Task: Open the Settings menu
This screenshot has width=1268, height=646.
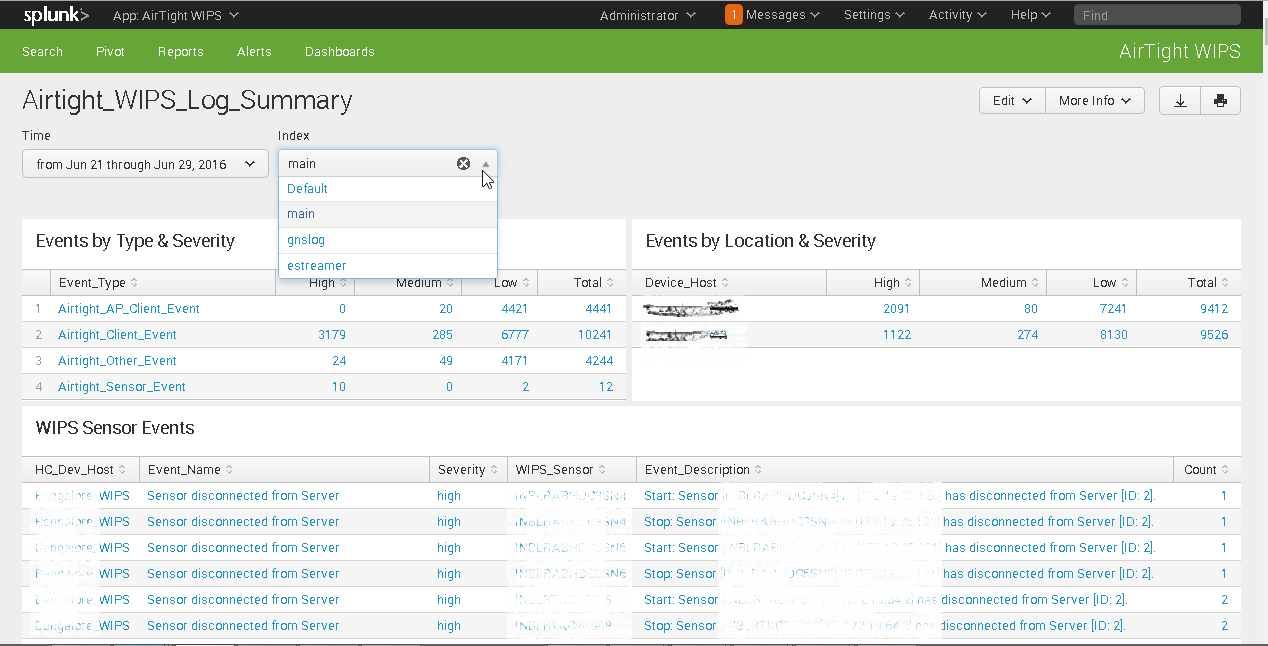Action: pyautogui.click(x=873, y=14)
